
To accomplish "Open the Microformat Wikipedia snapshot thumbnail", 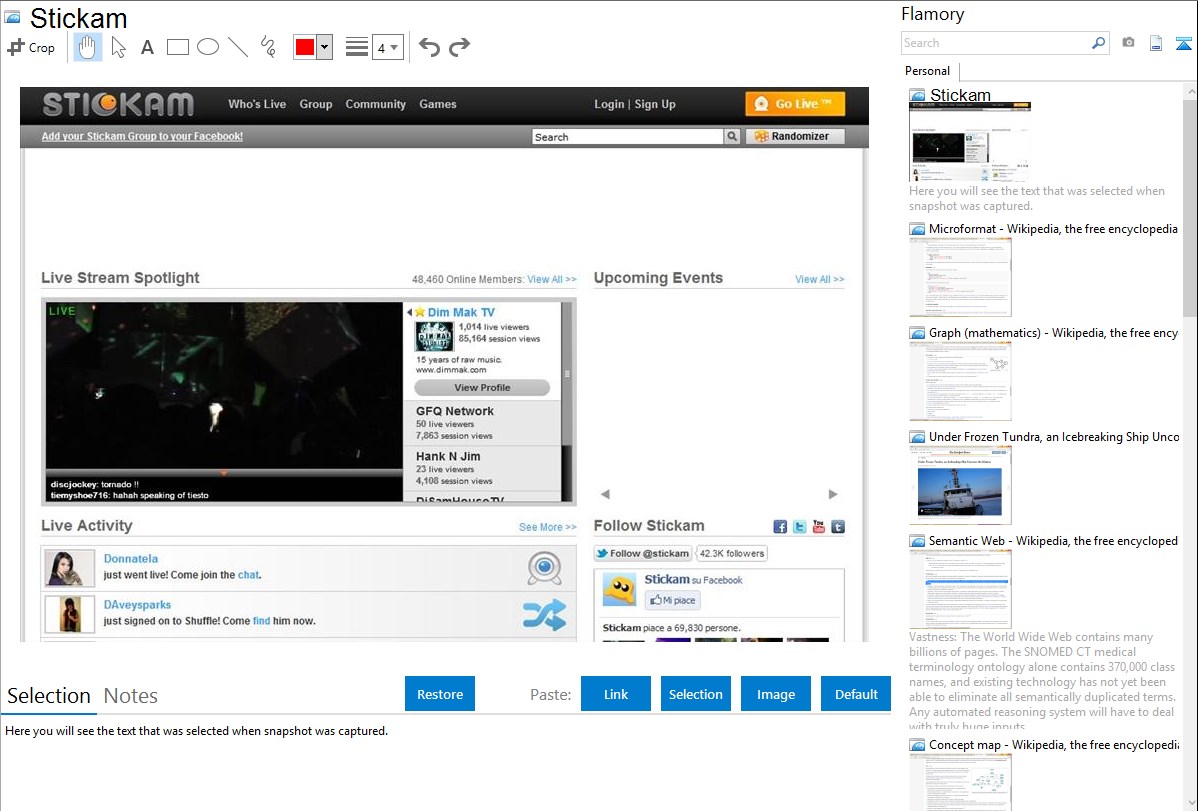I will [960, 277].
